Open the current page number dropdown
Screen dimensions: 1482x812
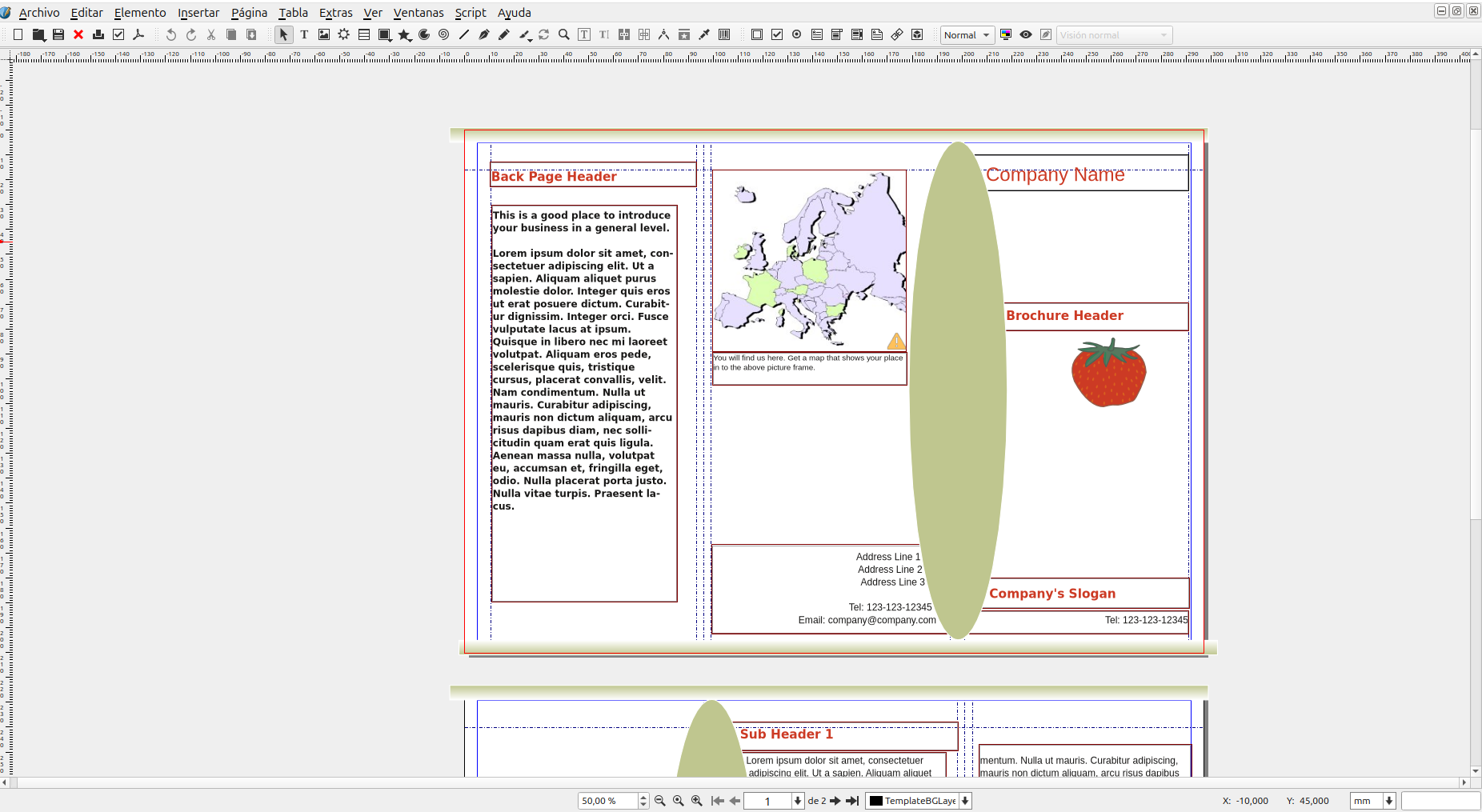pyautogui.click(x=798, y=801)
